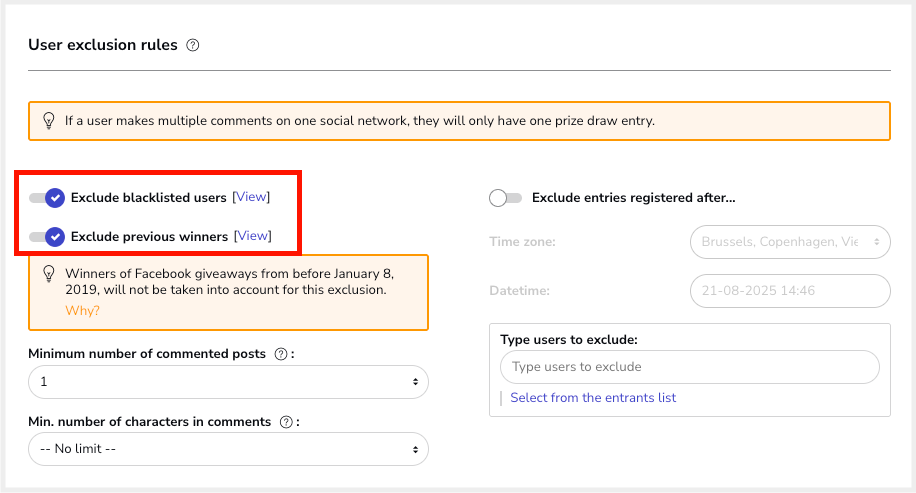Image resolution: width=916 pixels, height=493 pixels.
Task: Click lightbulb icon in multiple comments notice
Action: pos(48,120)
